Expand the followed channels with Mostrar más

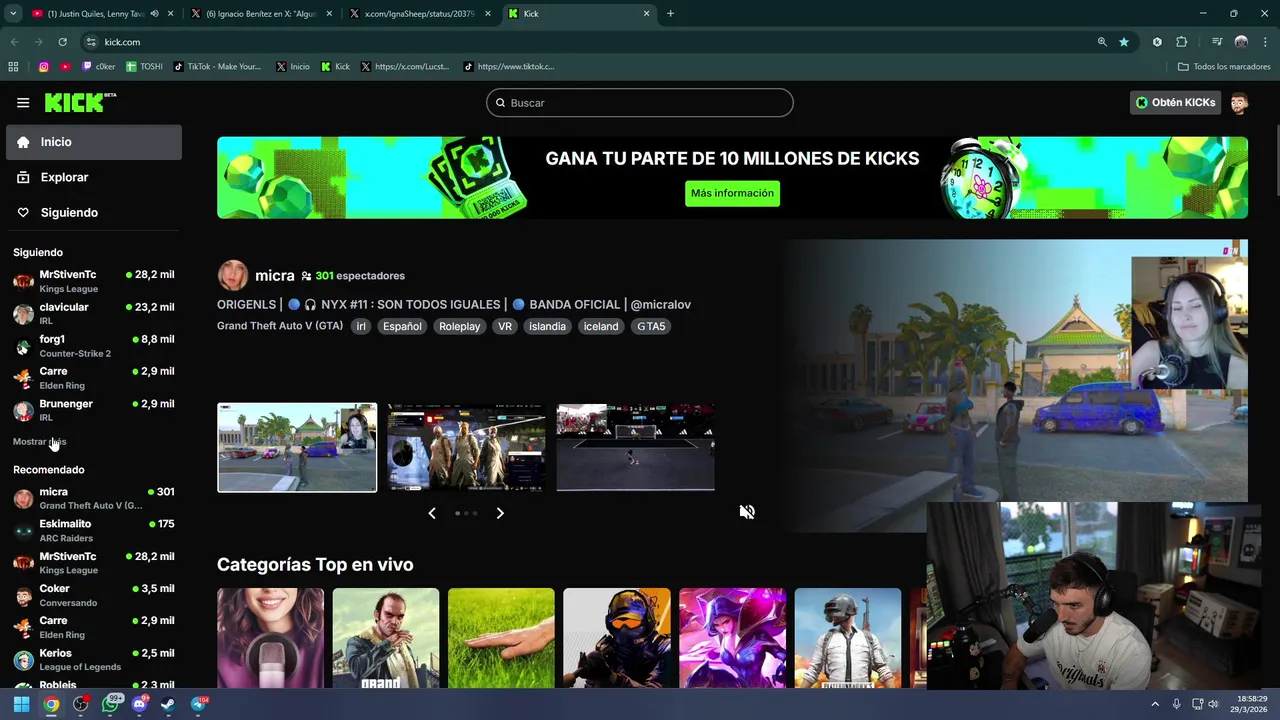[x=39, y=441]
